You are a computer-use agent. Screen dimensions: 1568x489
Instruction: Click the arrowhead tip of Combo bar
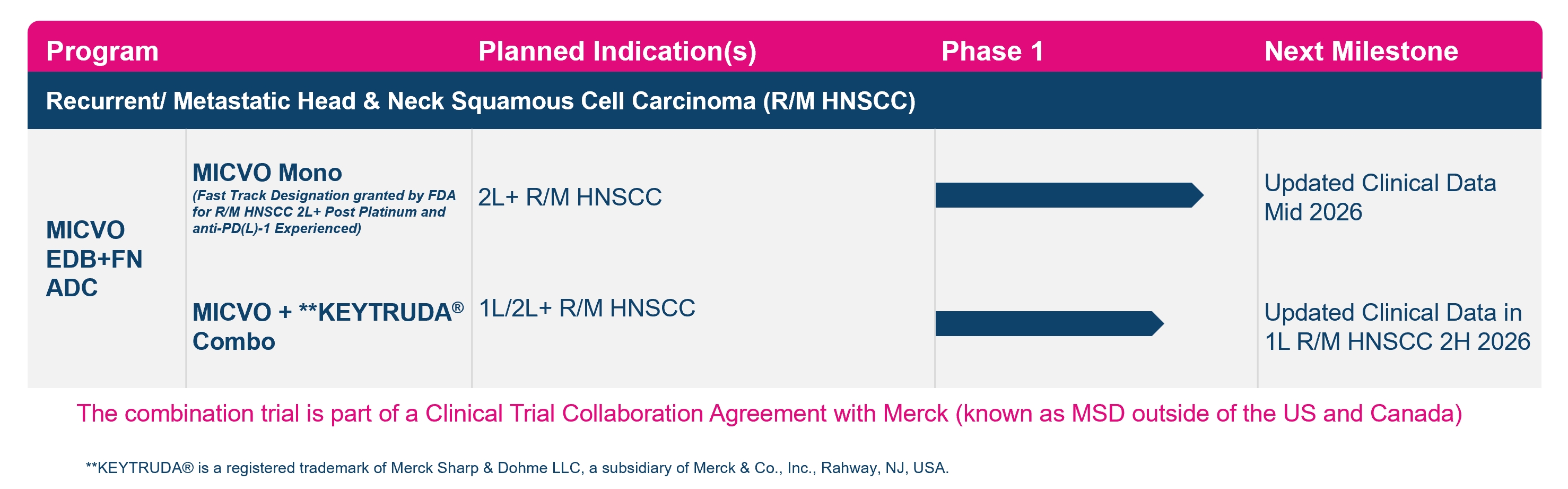(1157, 324)
